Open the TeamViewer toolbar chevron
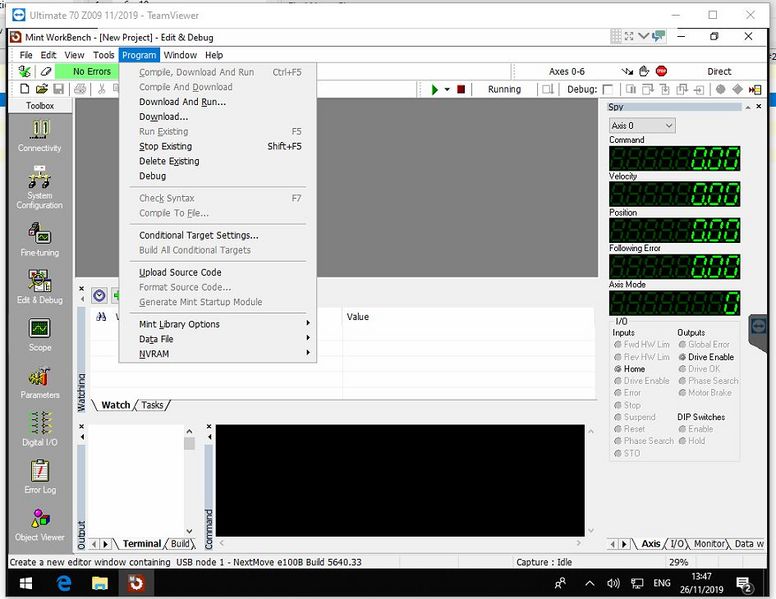The width and height of the screenshot is (776, 599). (643, 36)
